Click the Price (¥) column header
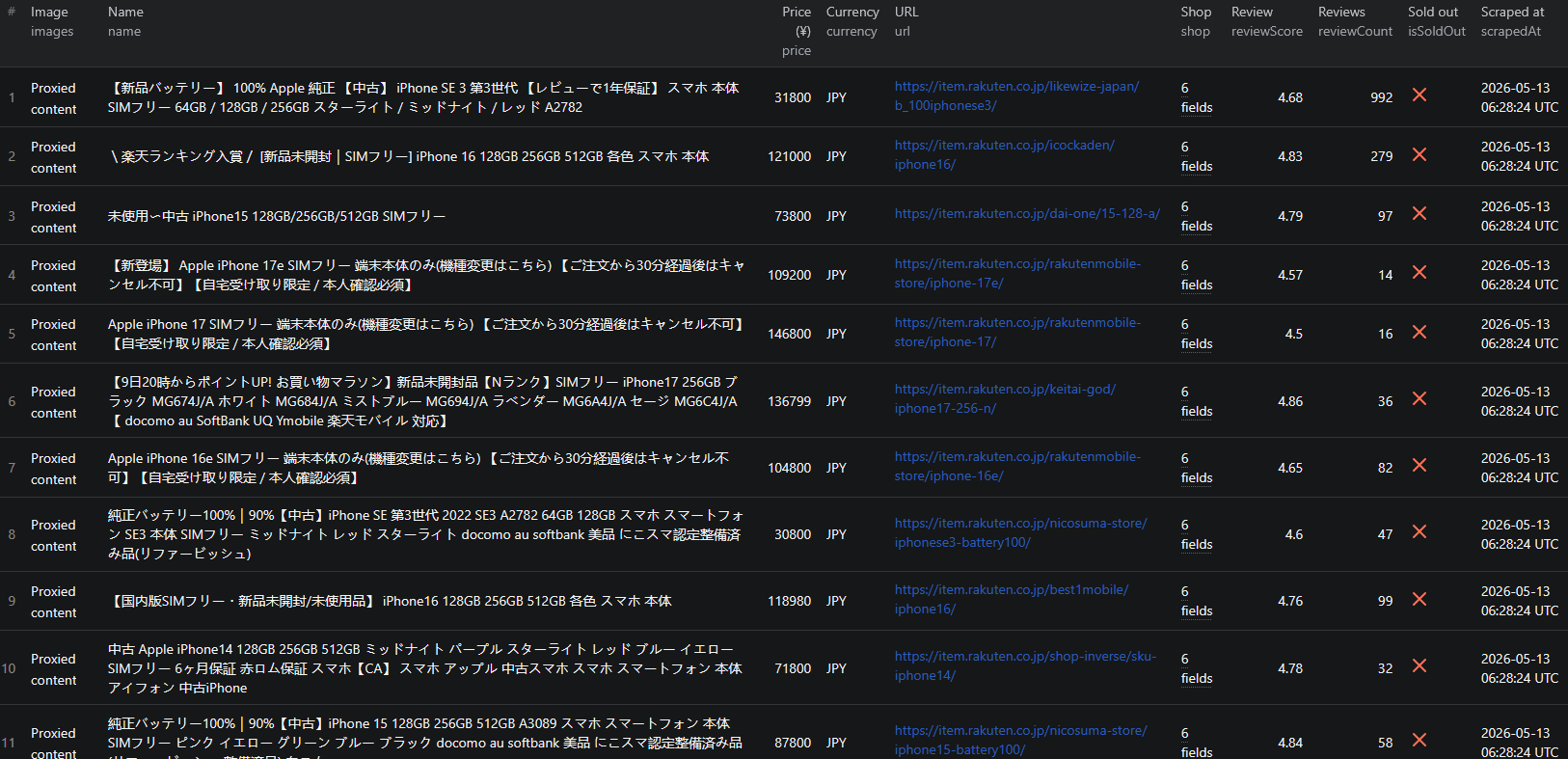 [x=797, y=31]
